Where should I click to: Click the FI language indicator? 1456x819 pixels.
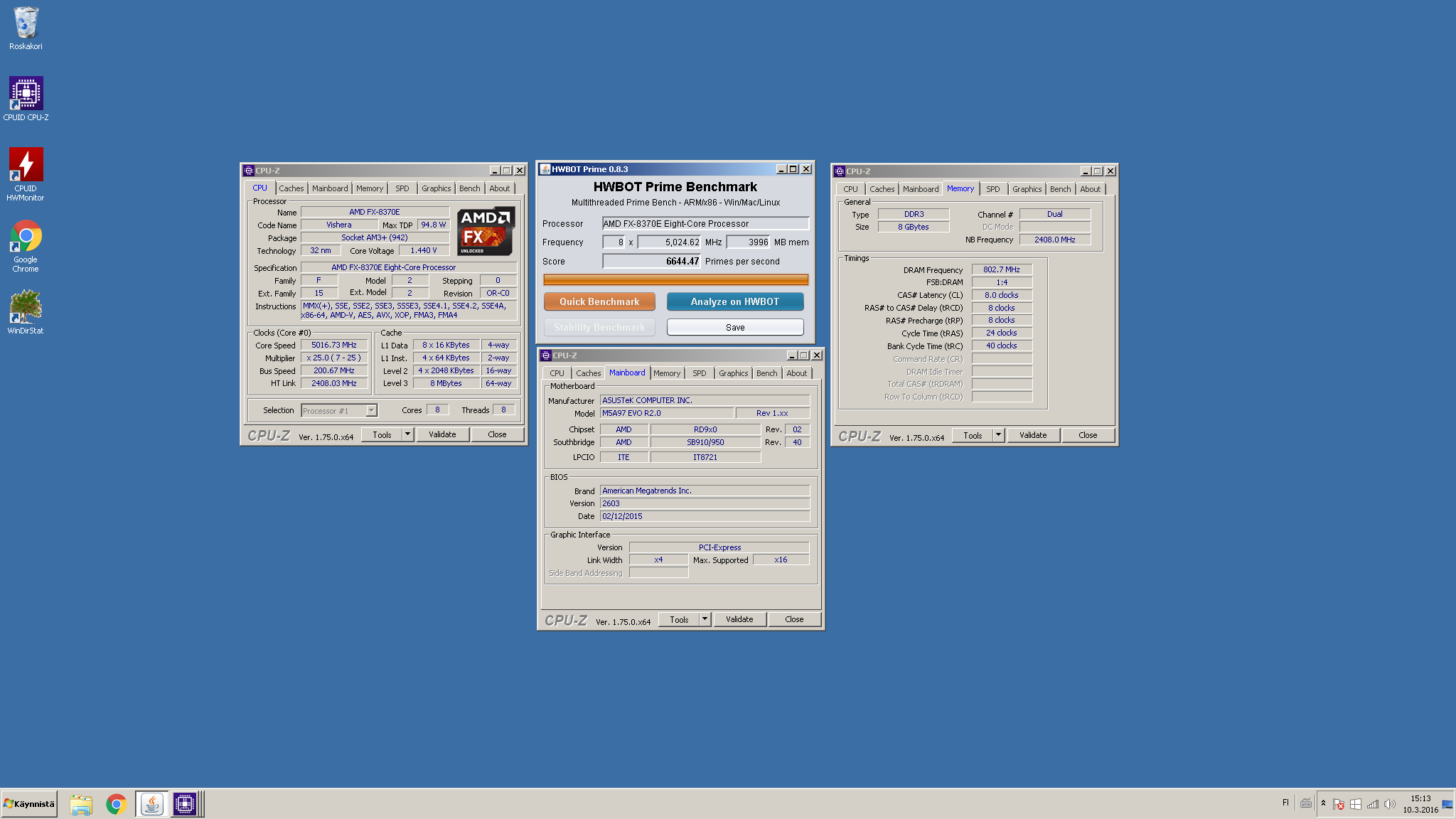coord(1285,803)
